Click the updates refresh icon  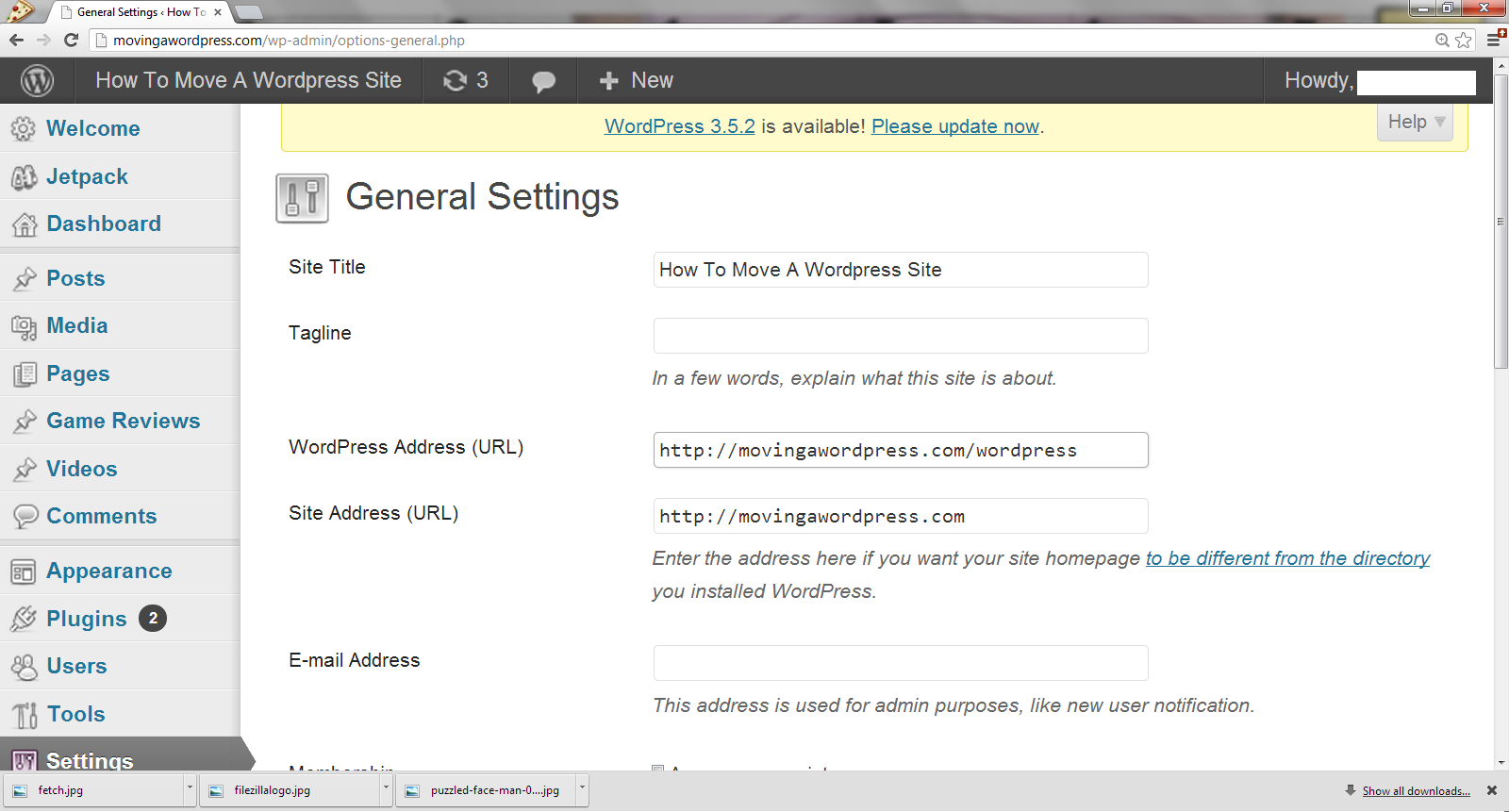pyautogui.click(x=456, y=81)
